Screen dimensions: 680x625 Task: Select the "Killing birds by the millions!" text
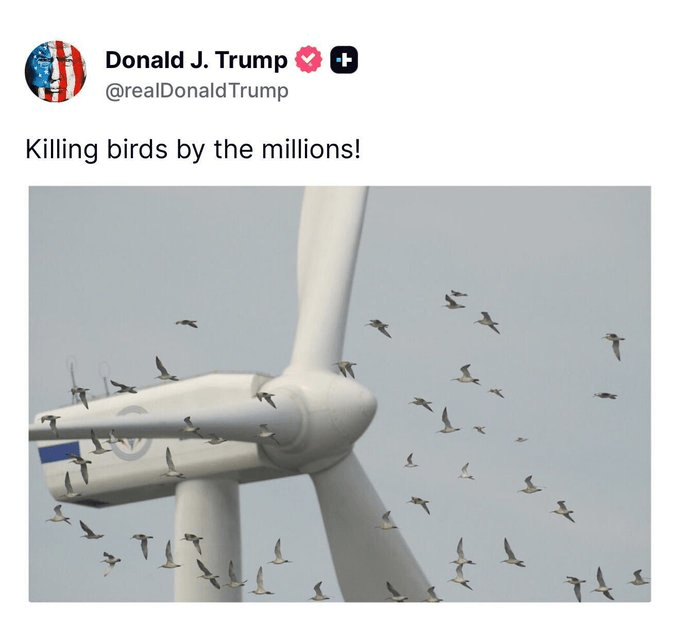(193, 150)
